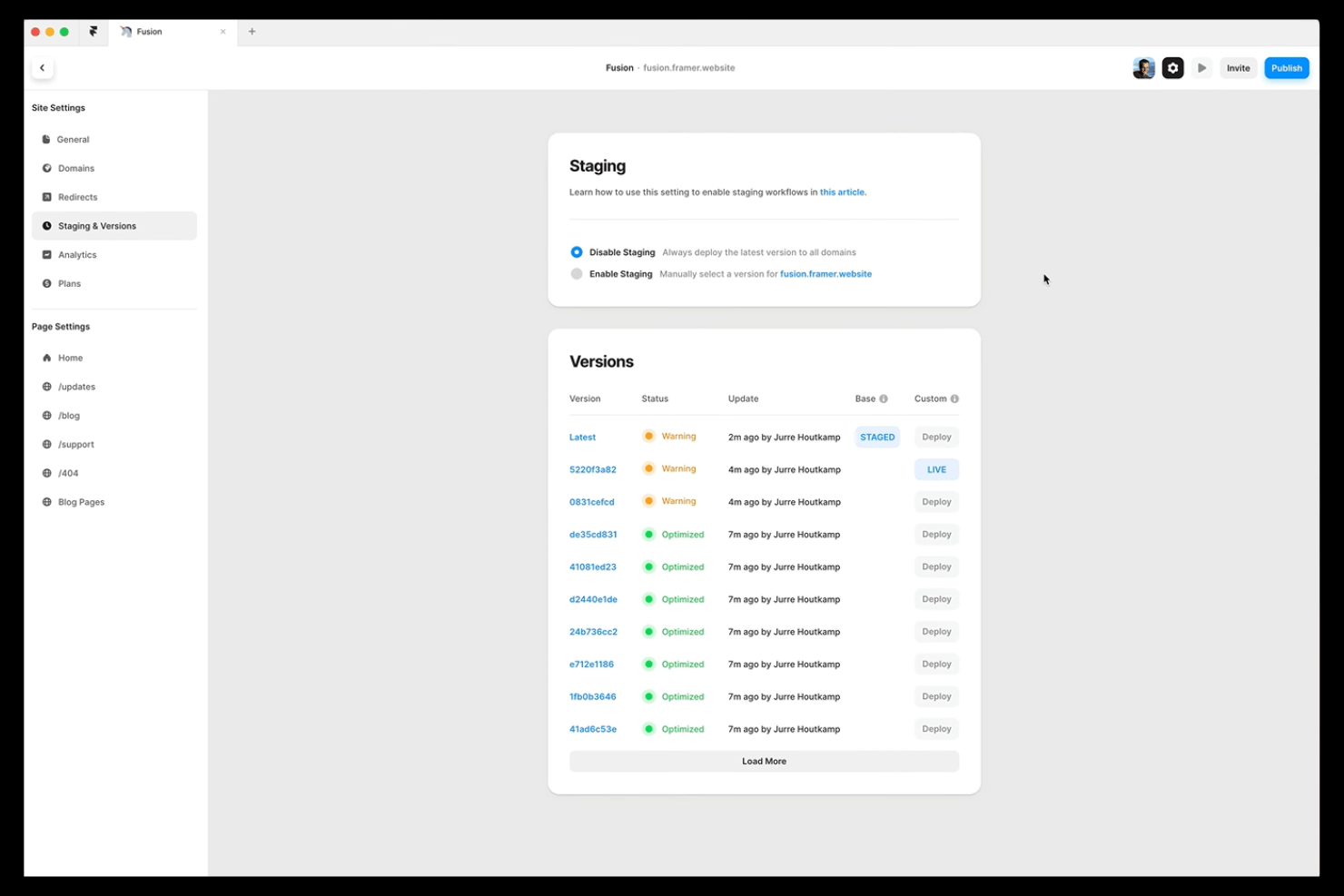Image resolution: width=1344 pixels, height=896 pixels.
Task: Open /updates page settings
Action: tap(114, 387)
